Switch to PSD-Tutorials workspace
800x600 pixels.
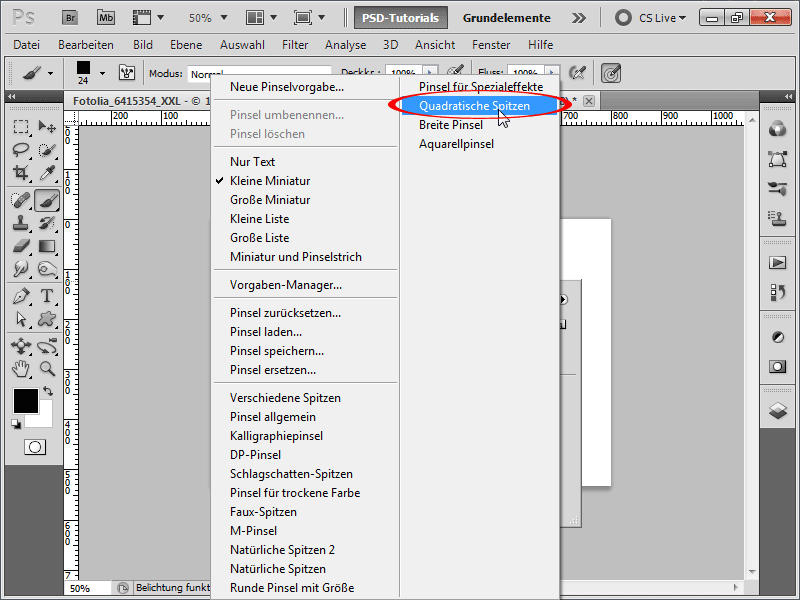pos(401,18)
